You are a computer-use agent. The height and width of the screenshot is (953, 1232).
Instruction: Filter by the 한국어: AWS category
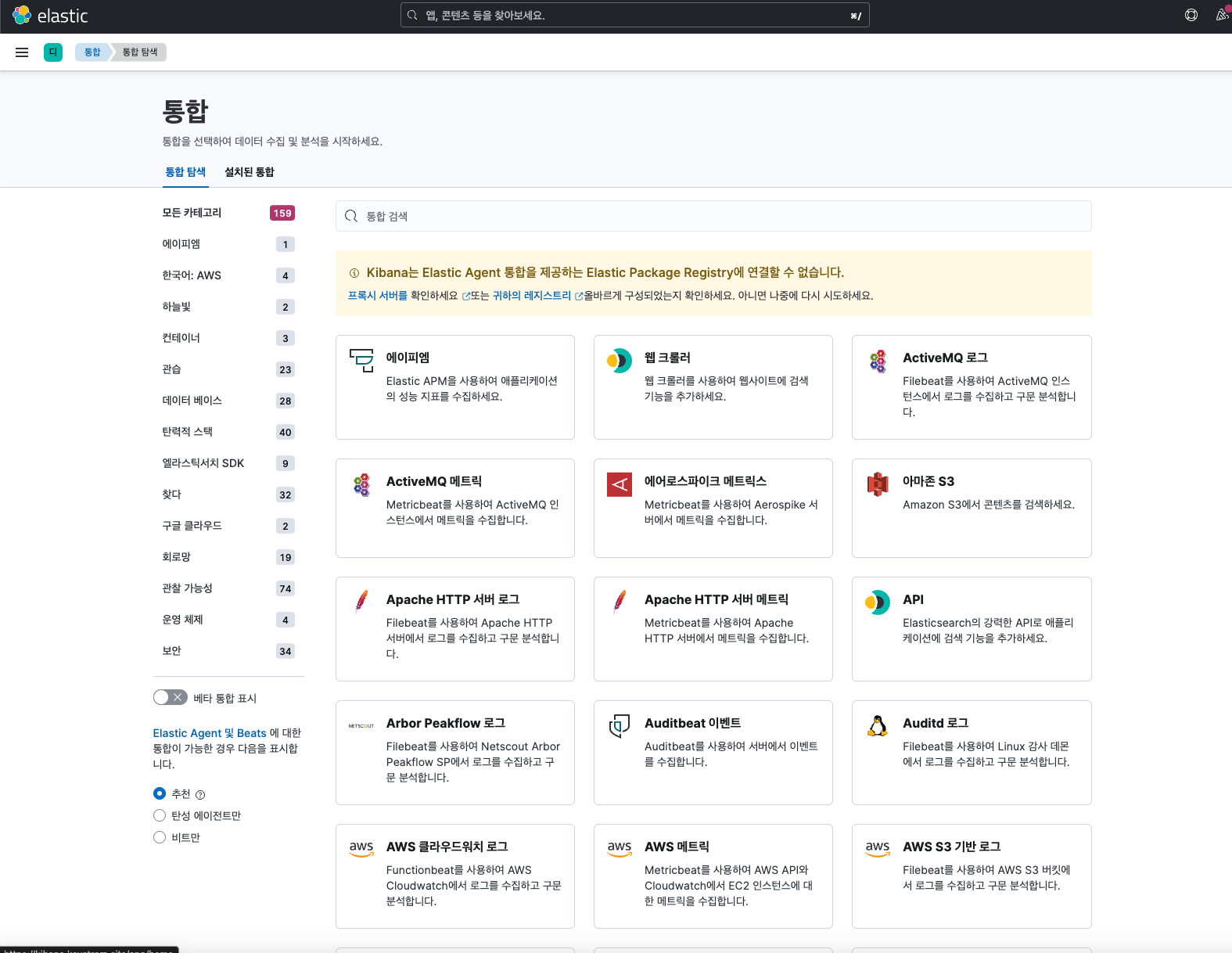pyautogui.click(x=228, y=275)
